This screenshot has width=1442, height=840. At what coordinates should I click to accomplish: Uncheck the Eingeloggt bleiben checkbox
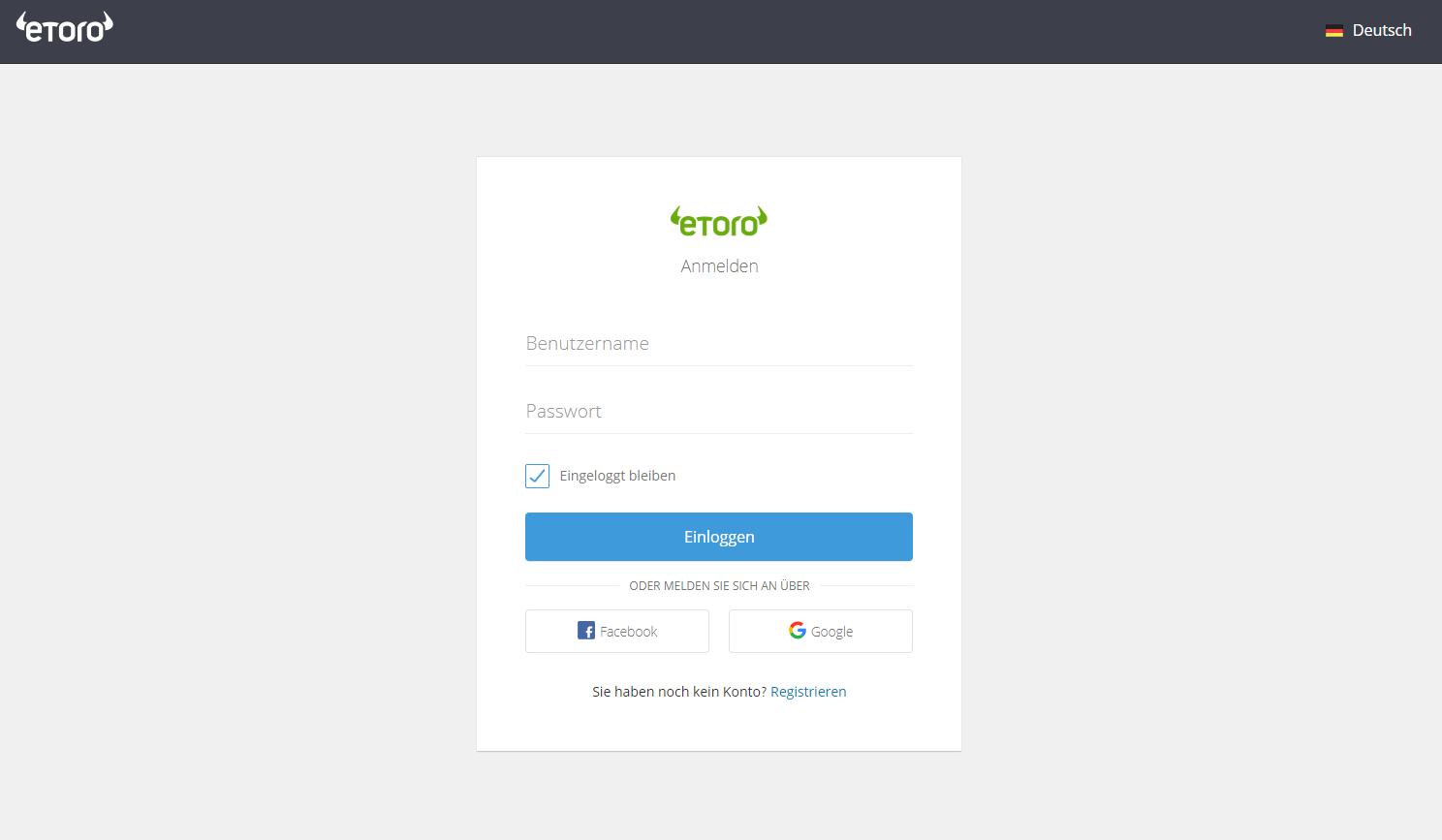pyautogui.click(x=537, y=476)
